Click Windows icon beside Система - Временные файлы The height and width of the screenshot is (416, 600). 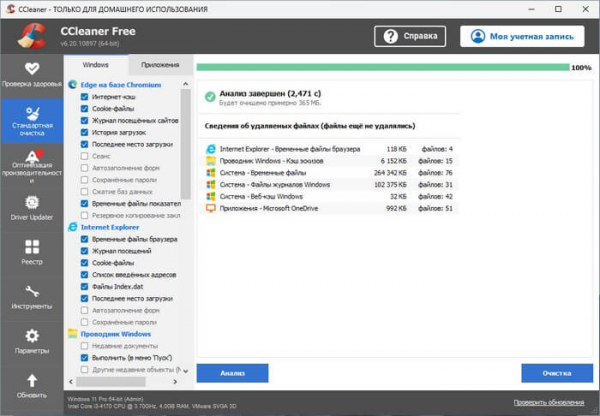pos(211,173)
